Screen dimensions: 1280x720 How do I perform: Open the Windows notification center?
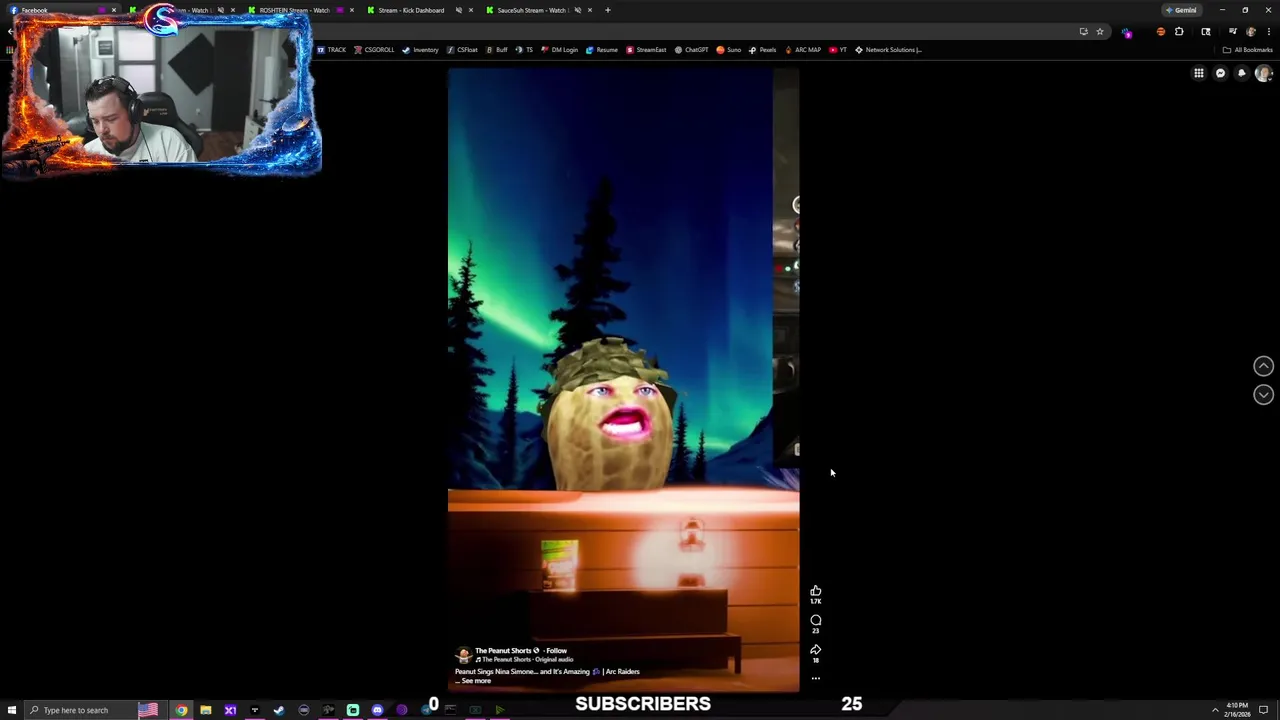pos(1263,710)
